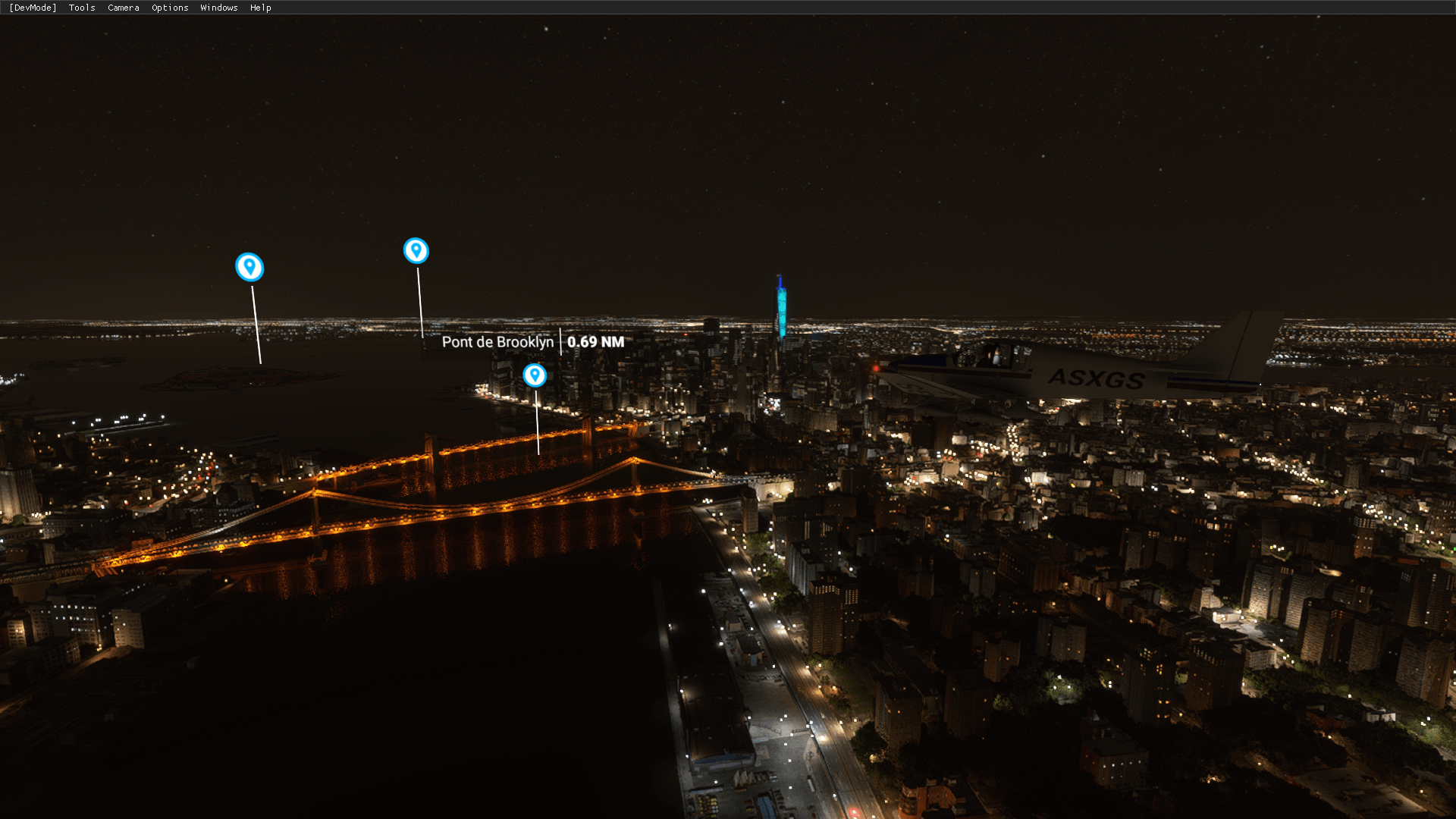Viewport: 1456px width, 819px height.
Task: Click the leftmost POI pin over the island
Action: (249, 267)
